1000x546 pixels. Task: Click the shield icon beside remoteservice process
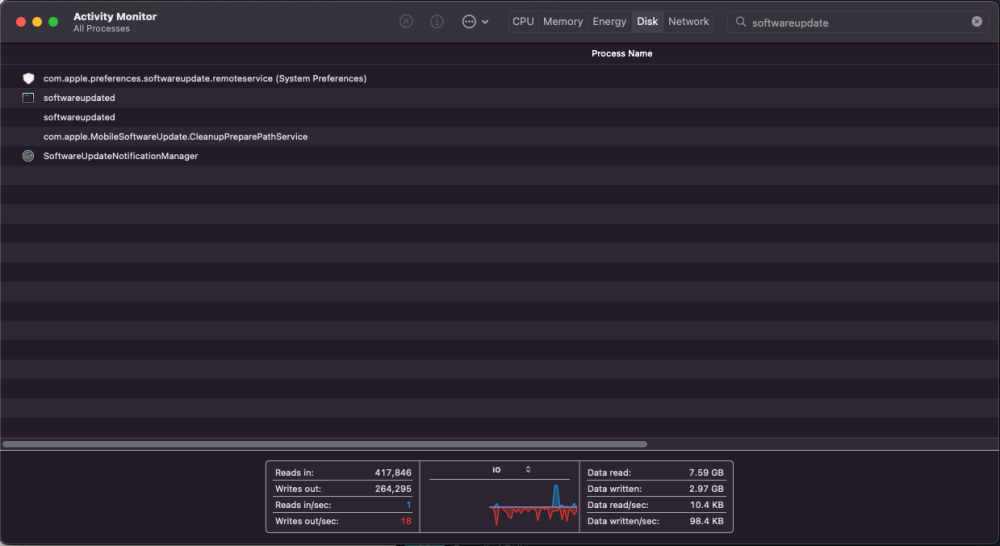click(28, 78)
